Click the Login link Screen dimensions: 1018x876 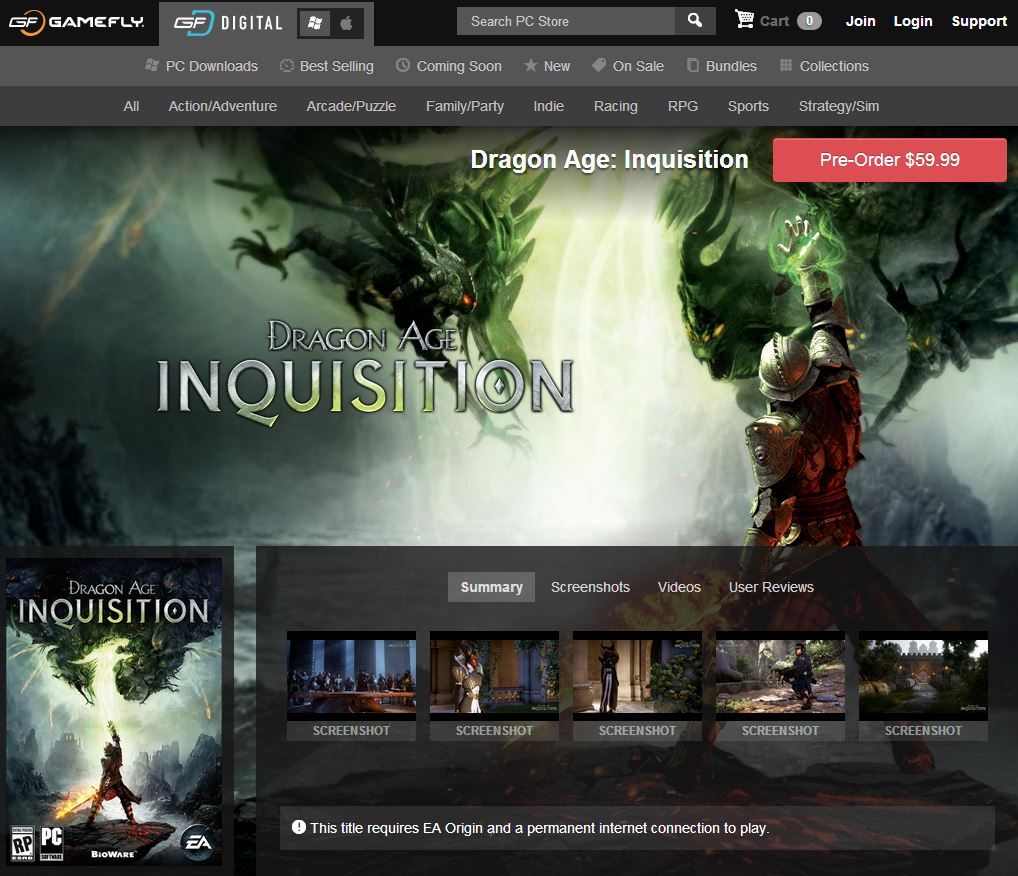coord(912,21)
